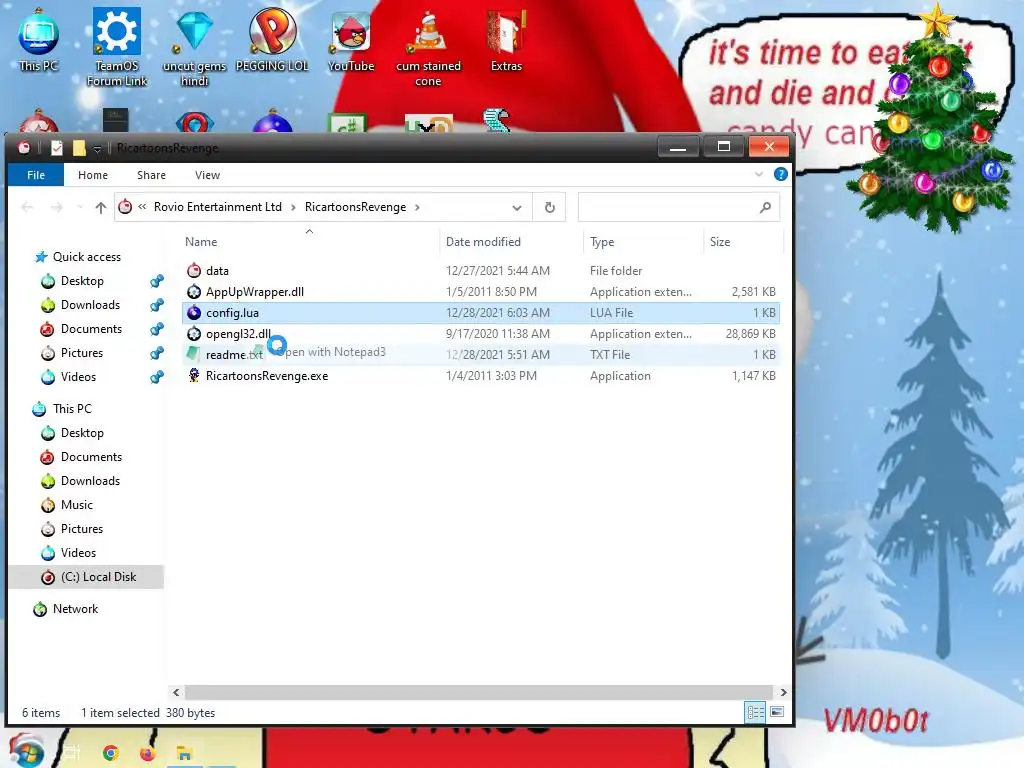Open the View ribbon tab

coord(207,175)
